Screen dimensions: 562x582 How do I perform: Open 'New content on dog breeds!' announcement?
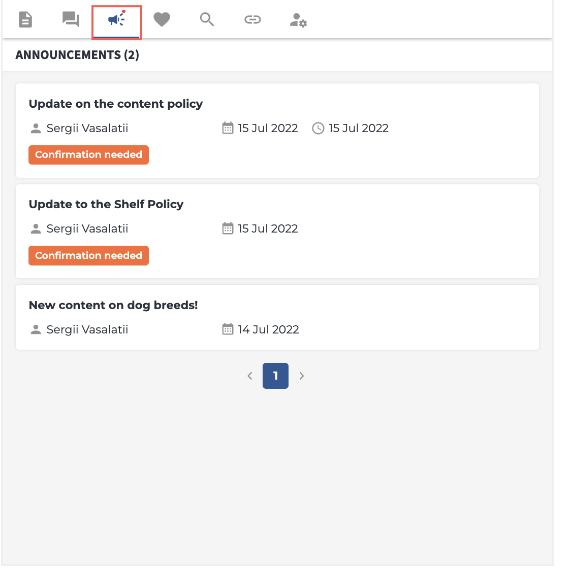click(113, 305)
